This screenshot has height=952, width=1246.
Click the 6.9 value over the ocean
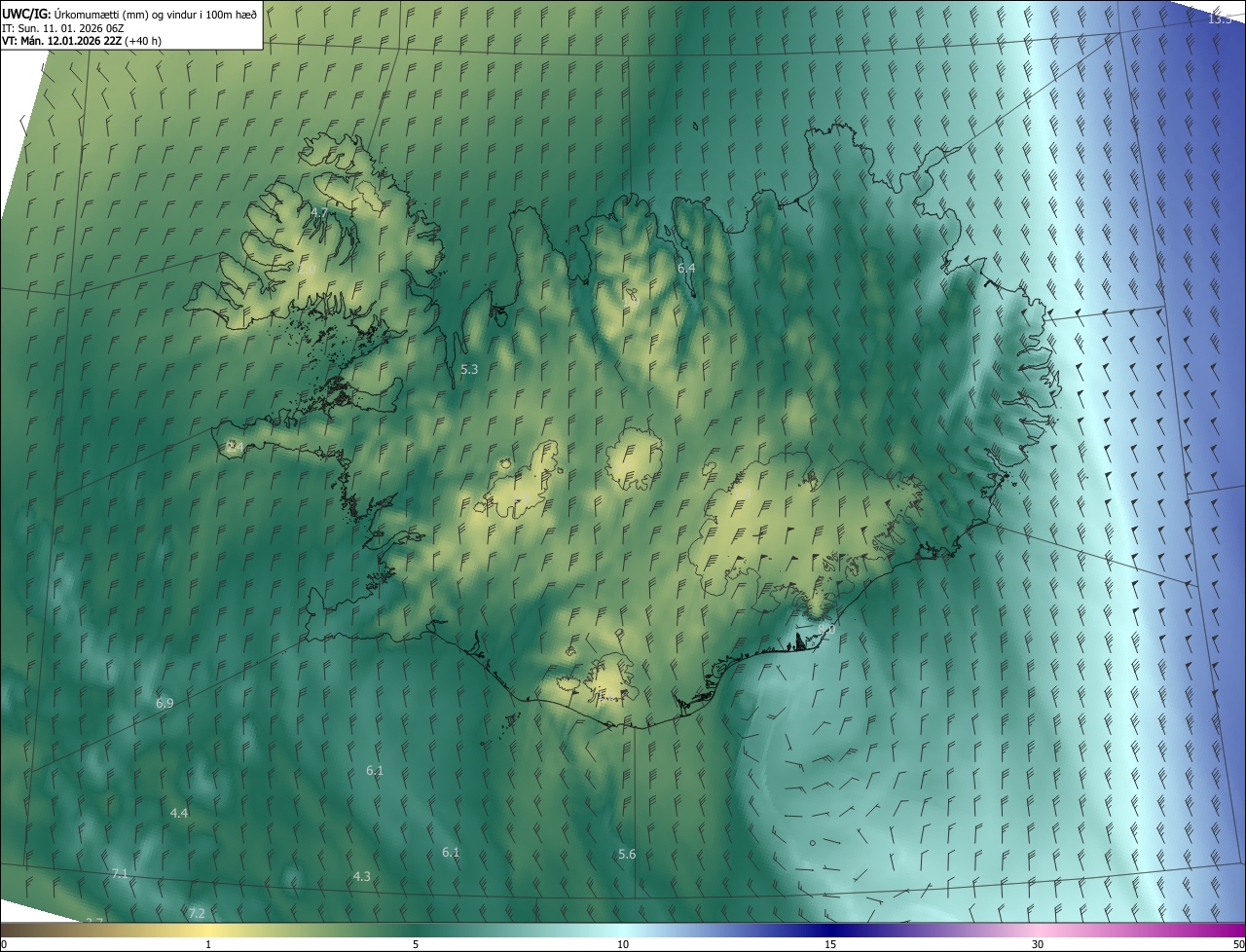pyautogui.click(x=165, y=703)
